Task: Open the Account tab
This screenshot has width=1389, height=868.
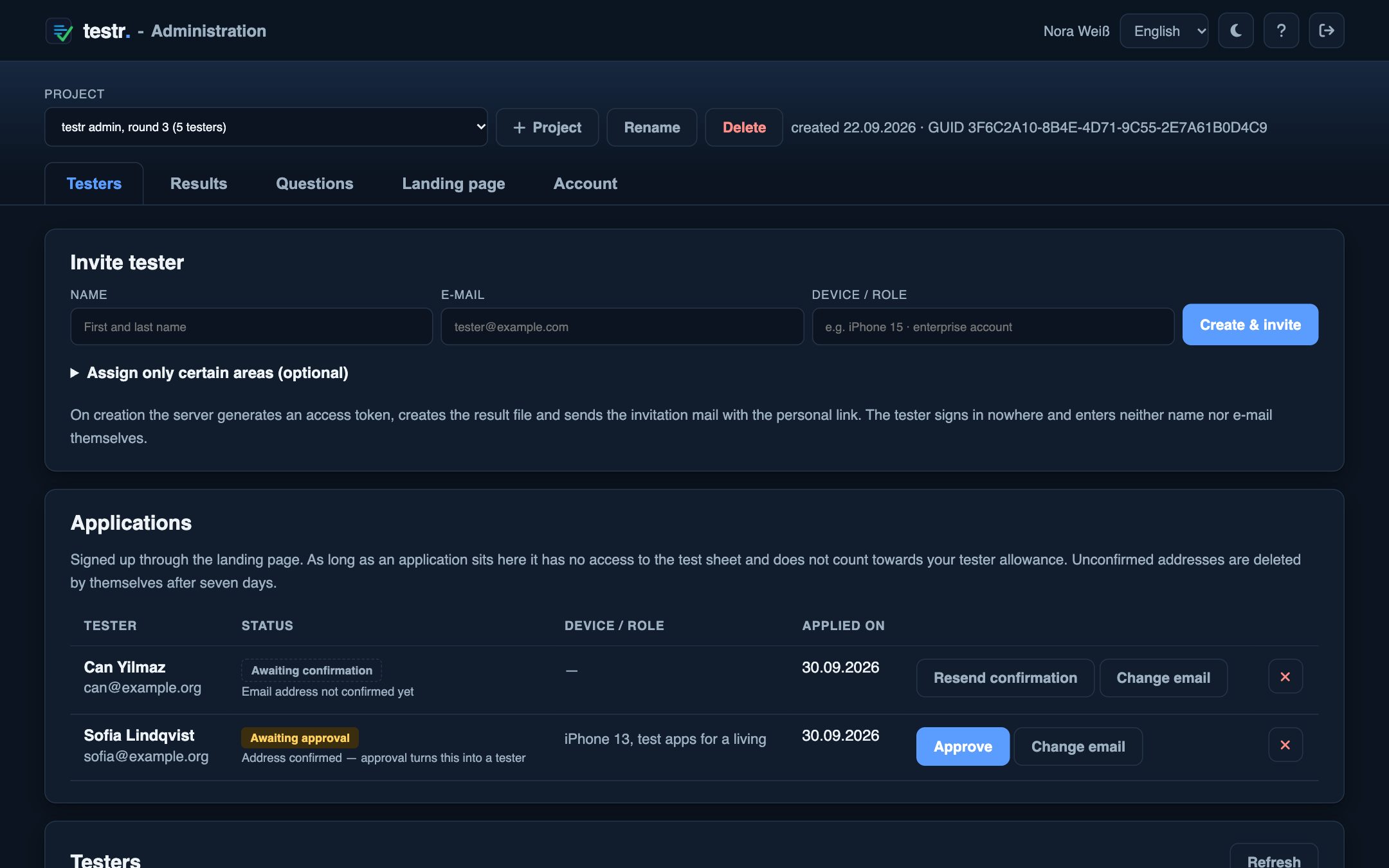Action: 585,183
